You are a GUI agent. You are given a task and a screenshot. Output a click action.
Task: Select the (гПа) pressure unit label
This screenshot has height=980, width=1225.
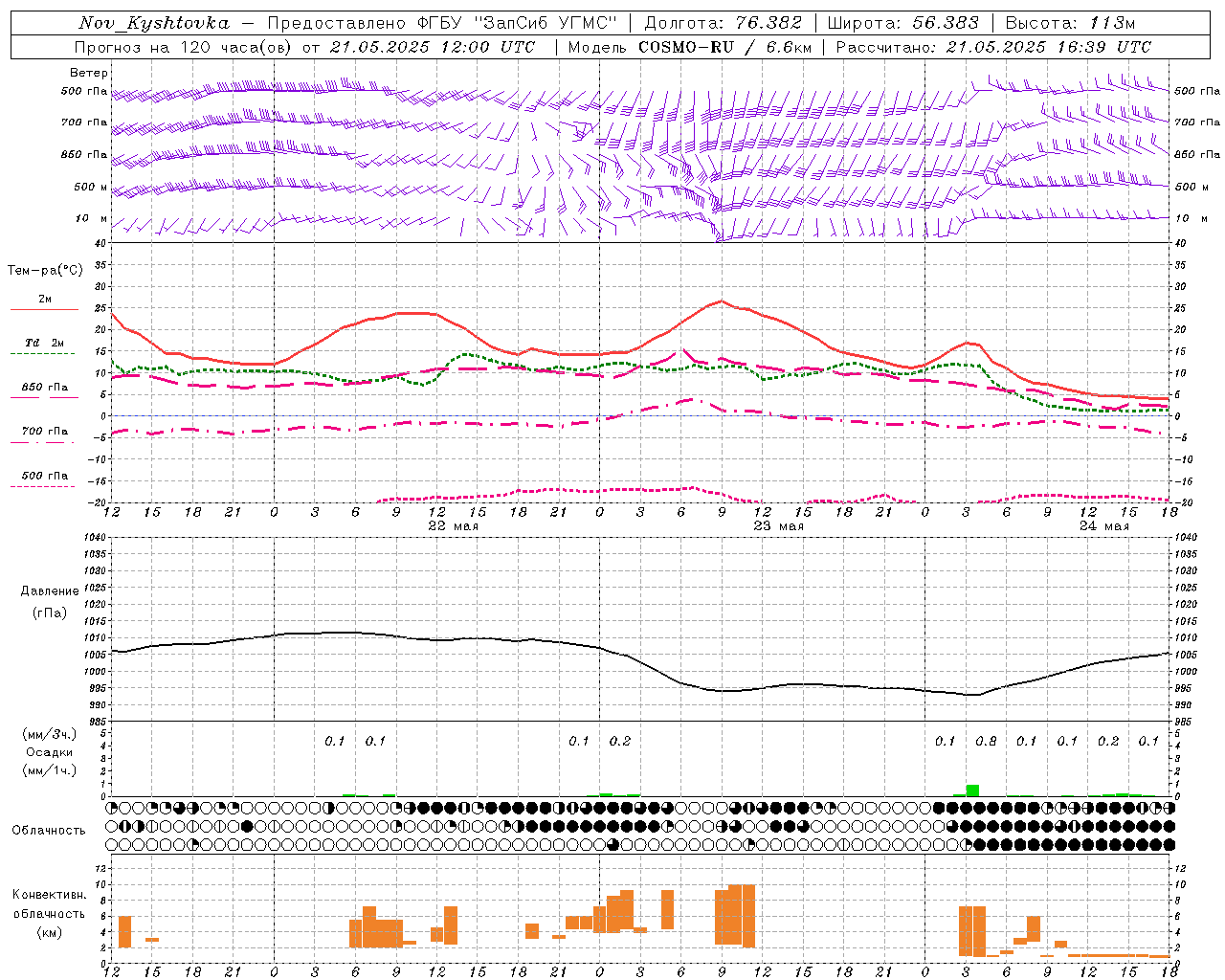(50, 613)
